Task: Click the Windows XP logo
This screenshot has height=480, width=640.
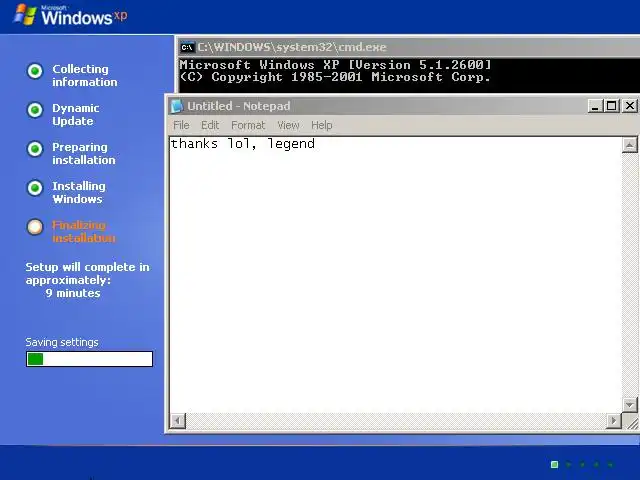Action: pos(70,15)
